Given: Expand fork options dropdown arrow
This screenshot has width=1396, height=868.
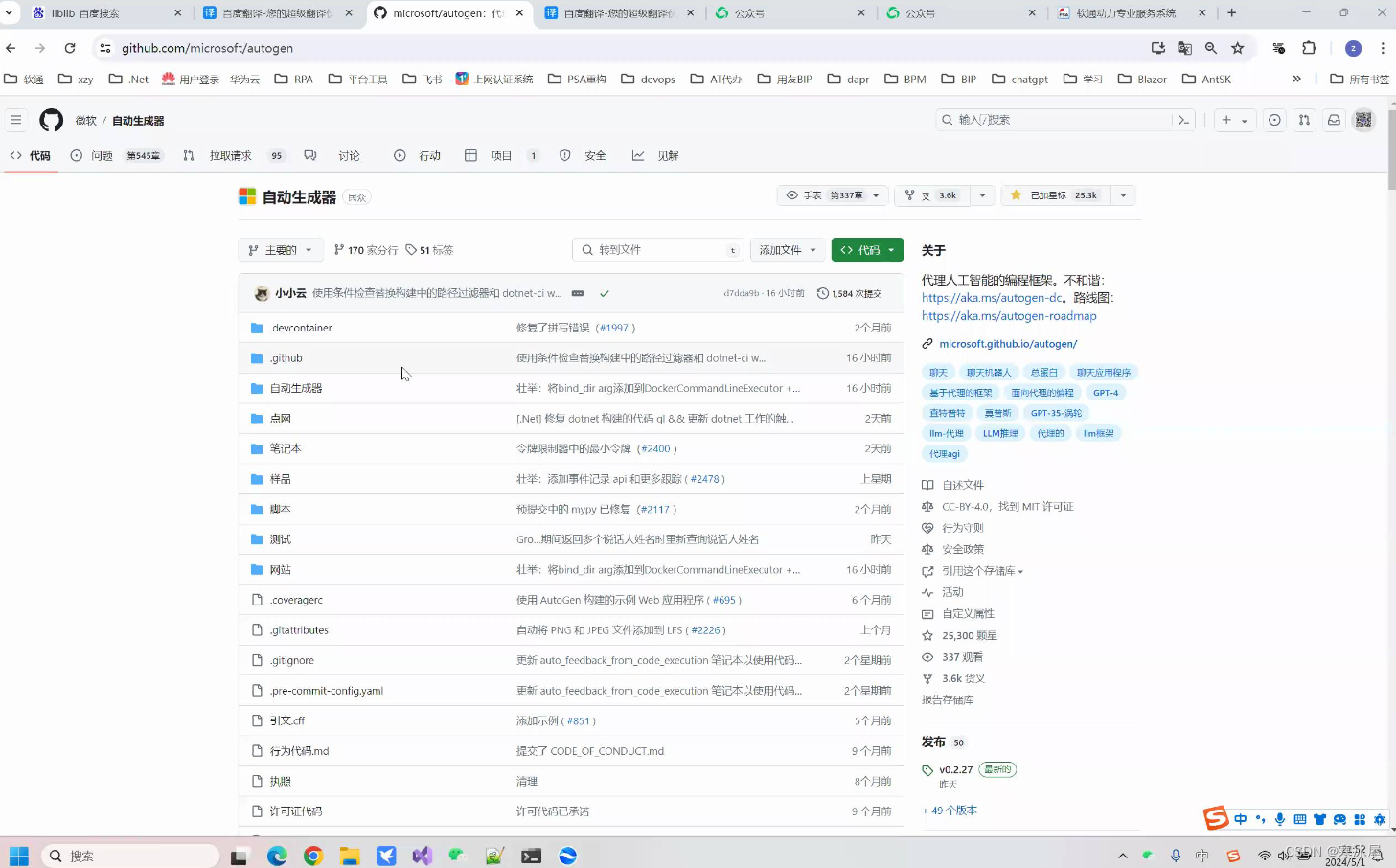Looking at the screenshot, I should point(982,195).
